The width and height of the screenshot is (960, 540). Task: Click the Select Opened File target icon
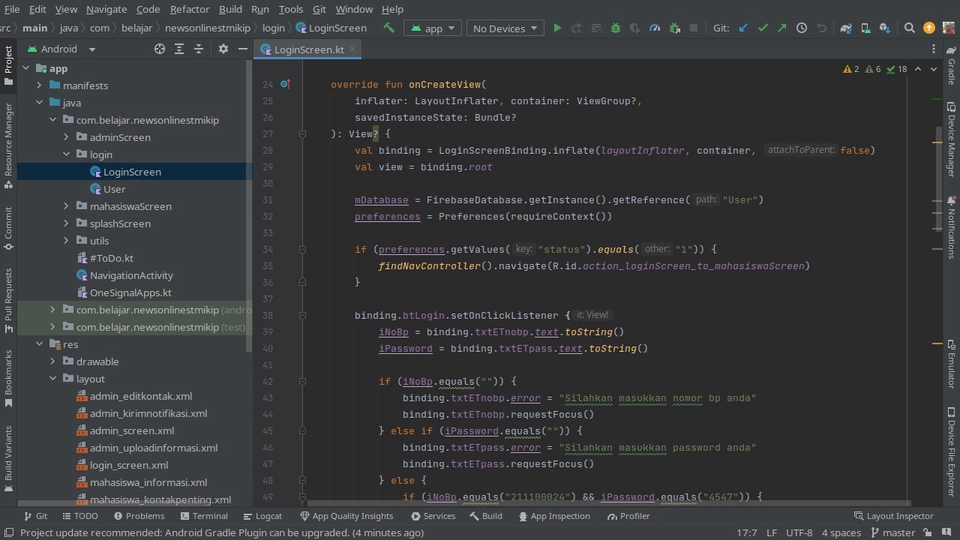point(159,48)
